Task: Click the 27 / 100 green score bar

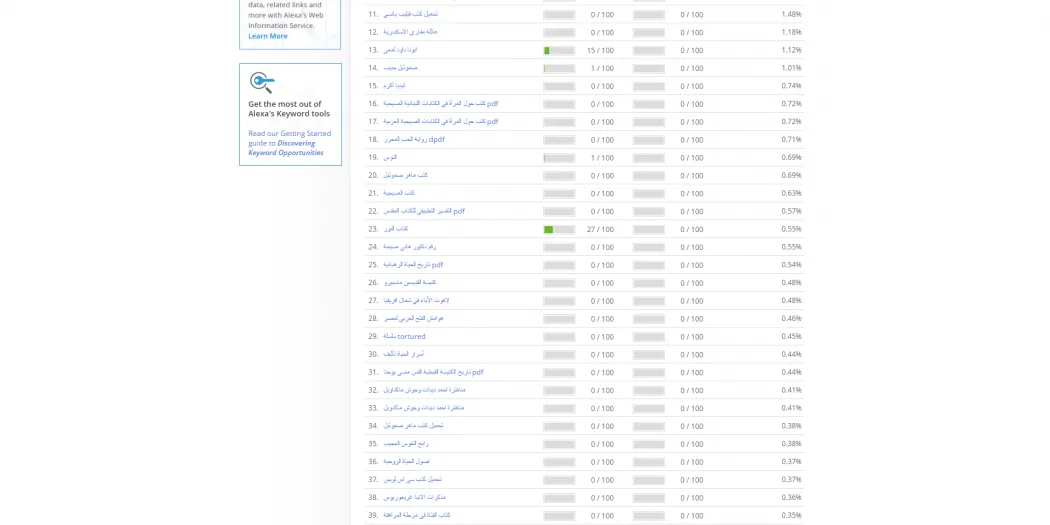Action: point(559,230)
